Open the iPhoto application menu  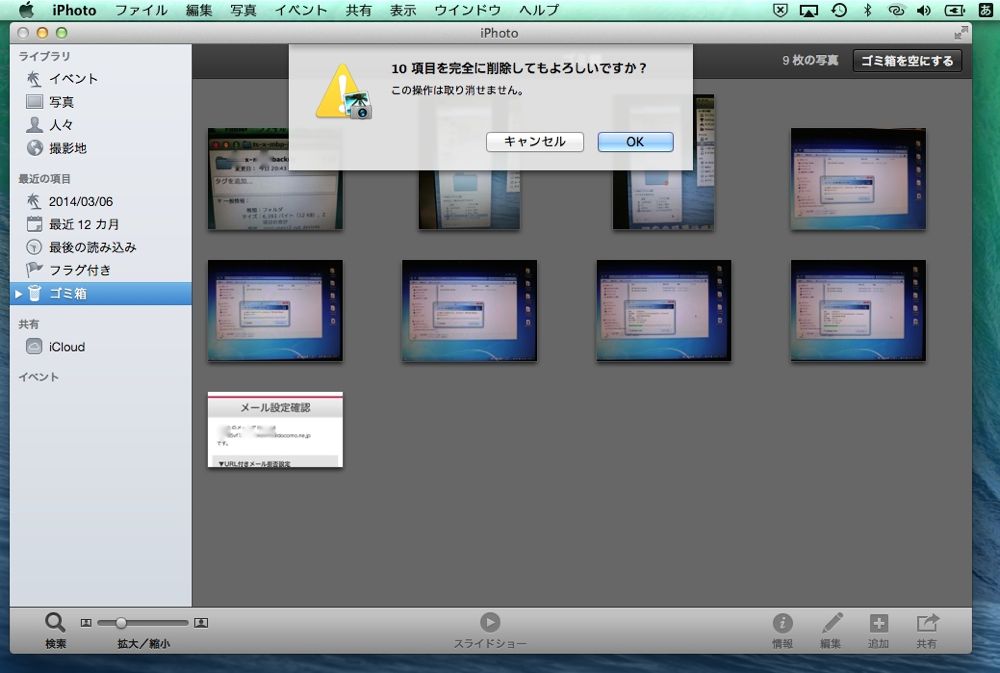point(74,10)
